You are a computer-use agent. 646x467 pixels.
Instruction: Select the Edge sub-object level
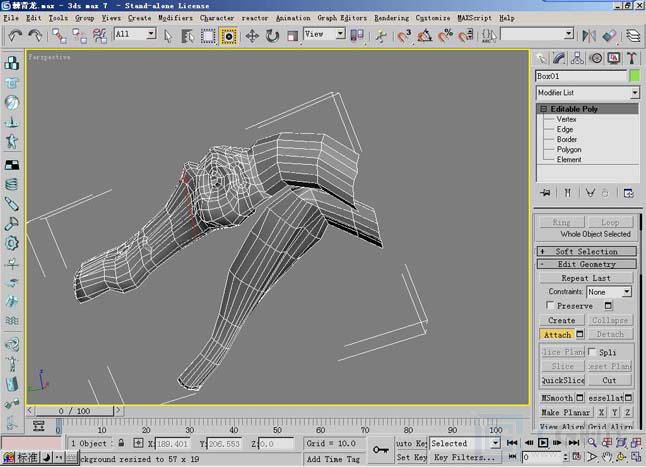tap(564, 129)
